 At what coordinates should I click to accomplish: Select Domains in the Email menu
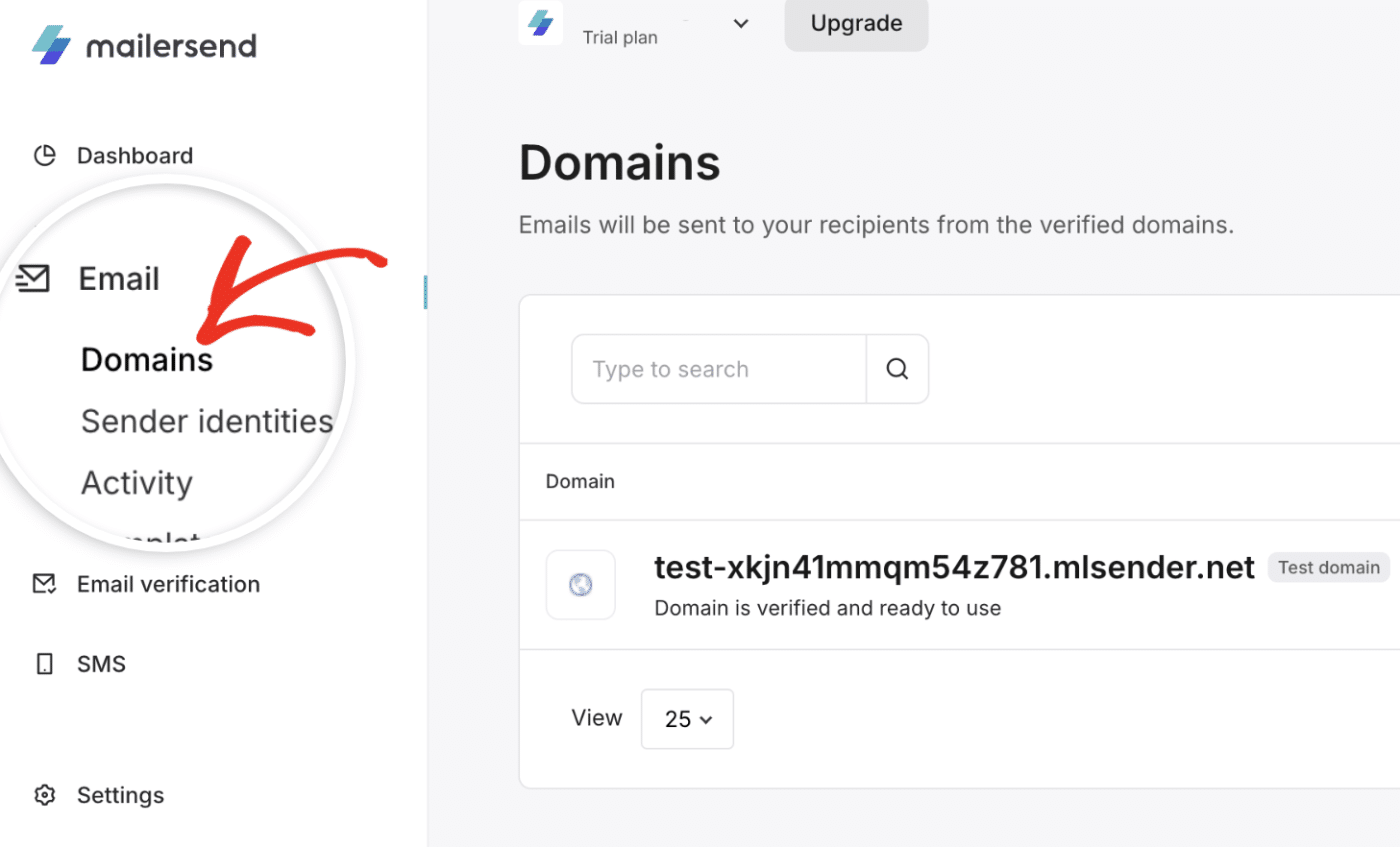click(147, 359)
